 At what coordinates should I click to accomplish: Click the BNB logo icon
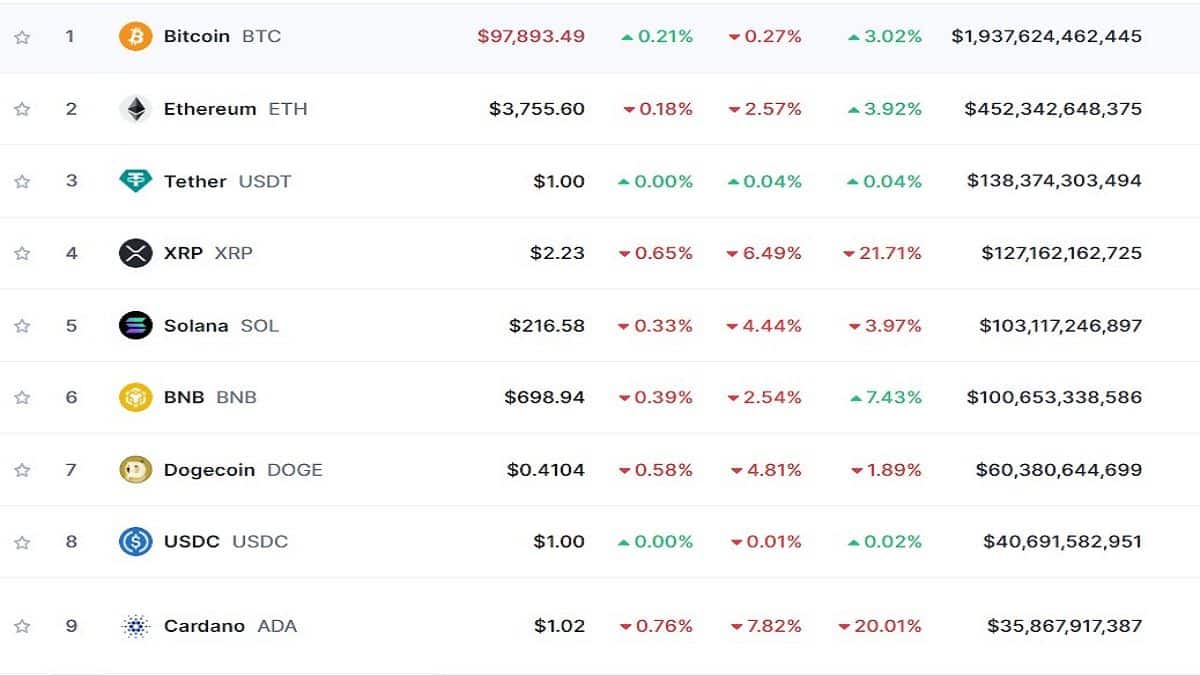(x=135, y=397)
